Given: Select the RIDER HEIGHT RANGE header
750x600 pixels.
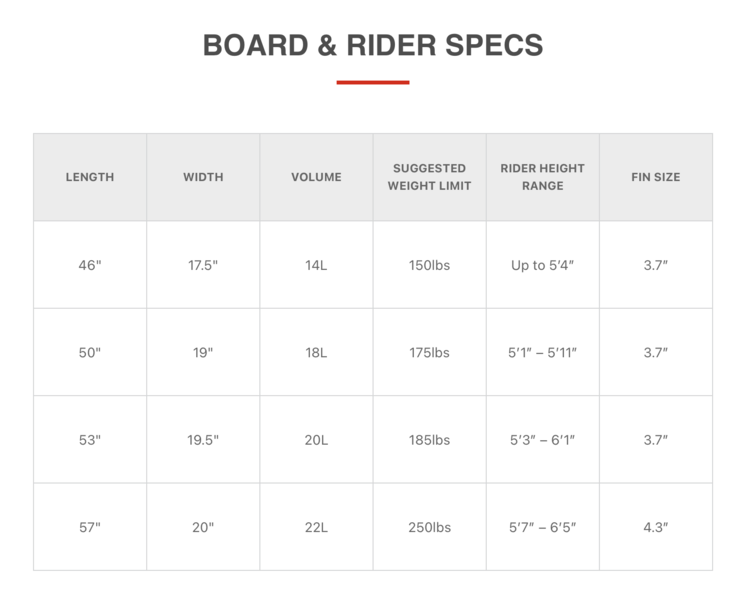Looking at the screenshot, I should (542, 177).
